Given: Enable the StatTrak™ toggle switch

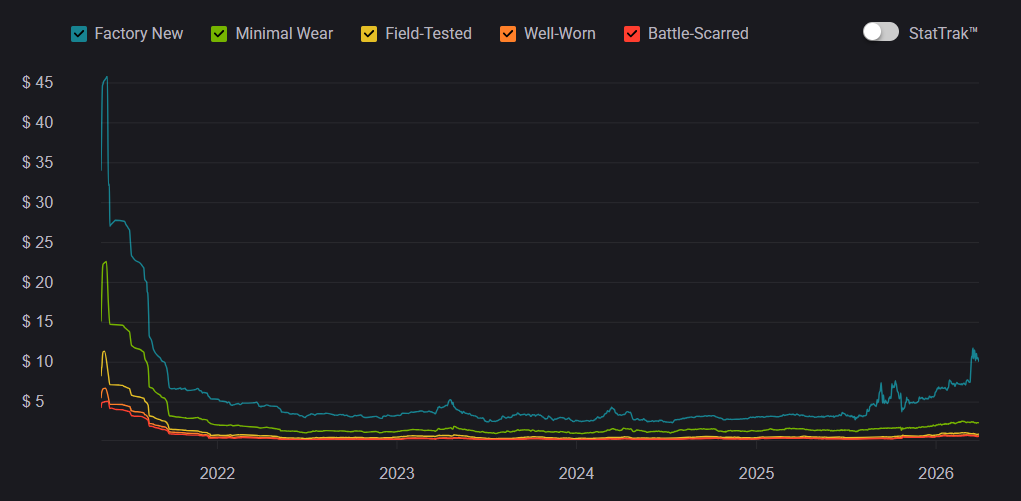Looking at the screenshot, I should [881, 32].
